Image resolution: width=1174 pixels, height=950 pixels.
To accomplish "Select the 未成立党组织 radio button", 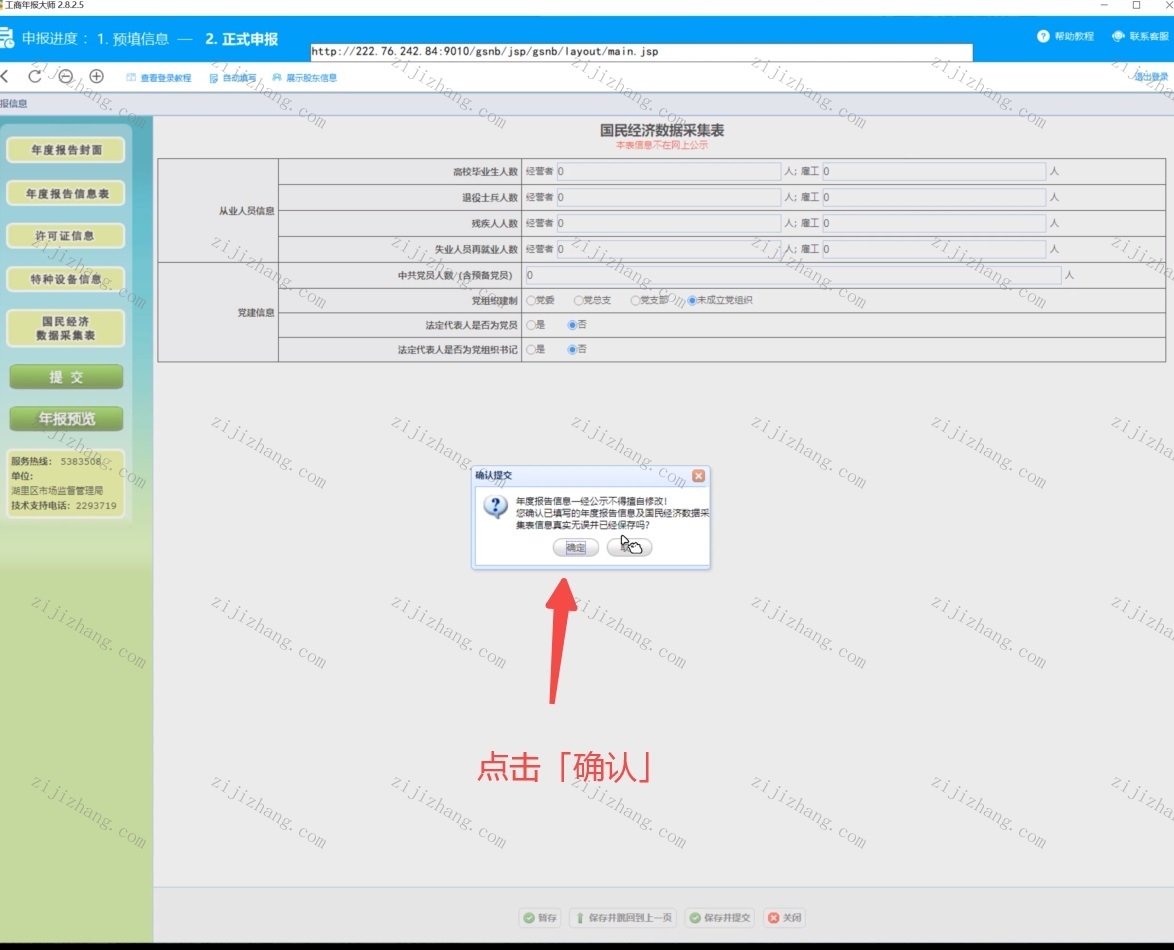I will click(x=692, y=300).
